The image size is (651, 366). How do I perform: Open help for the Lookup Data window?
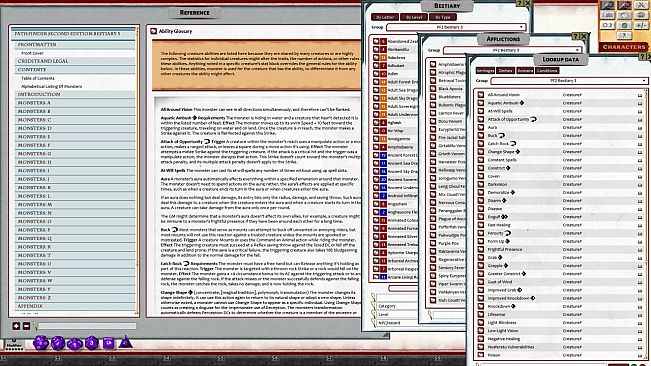pos(643,56)
